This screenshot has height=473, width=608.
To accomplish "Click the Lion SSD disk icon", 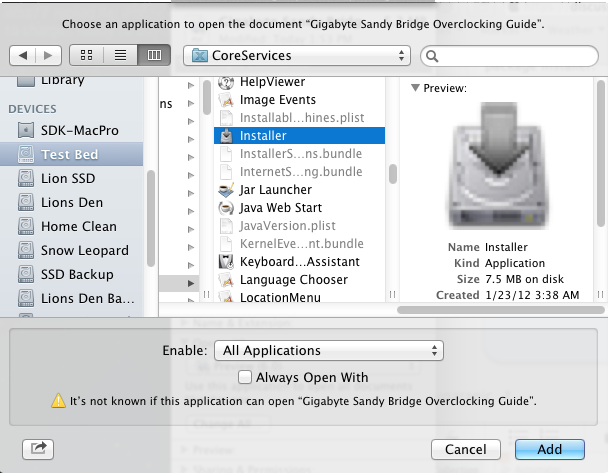I will pos(26,178).
